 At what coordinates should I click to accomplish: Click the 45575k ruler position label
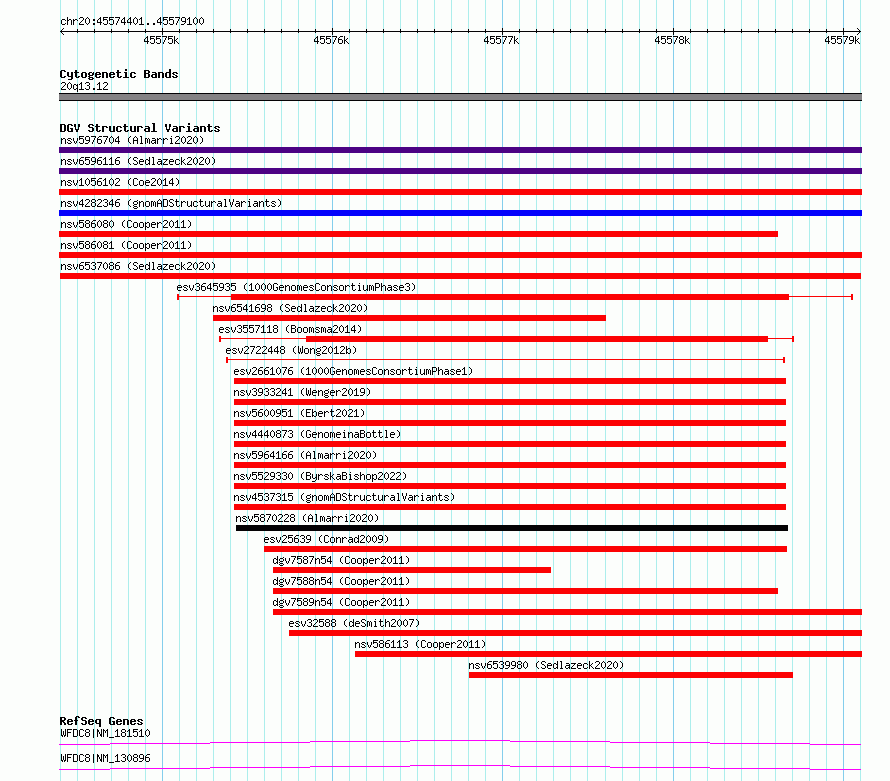pos(161,40)
